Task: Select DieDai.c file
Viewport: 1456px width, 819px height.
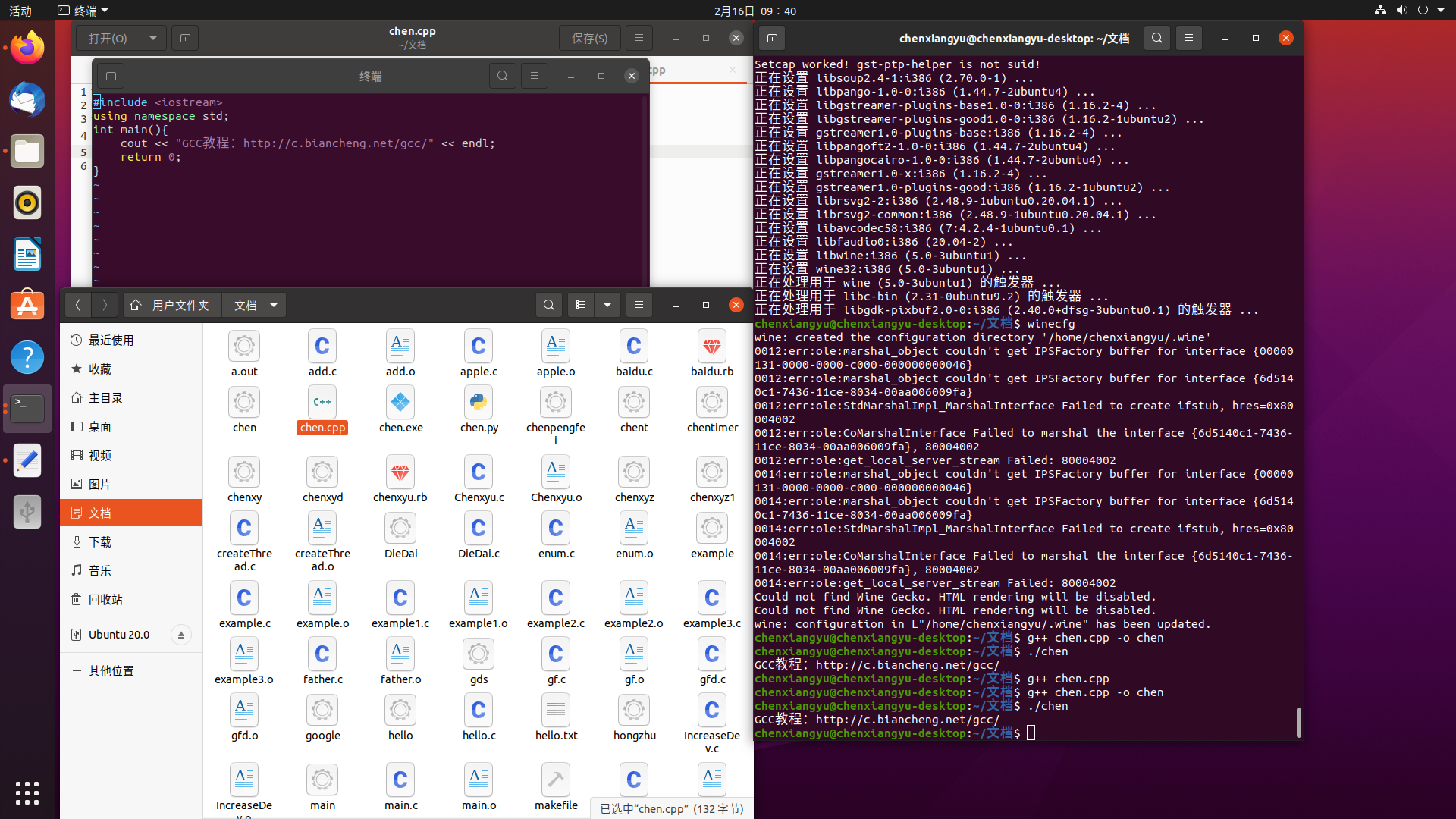Action: [479, 536]
